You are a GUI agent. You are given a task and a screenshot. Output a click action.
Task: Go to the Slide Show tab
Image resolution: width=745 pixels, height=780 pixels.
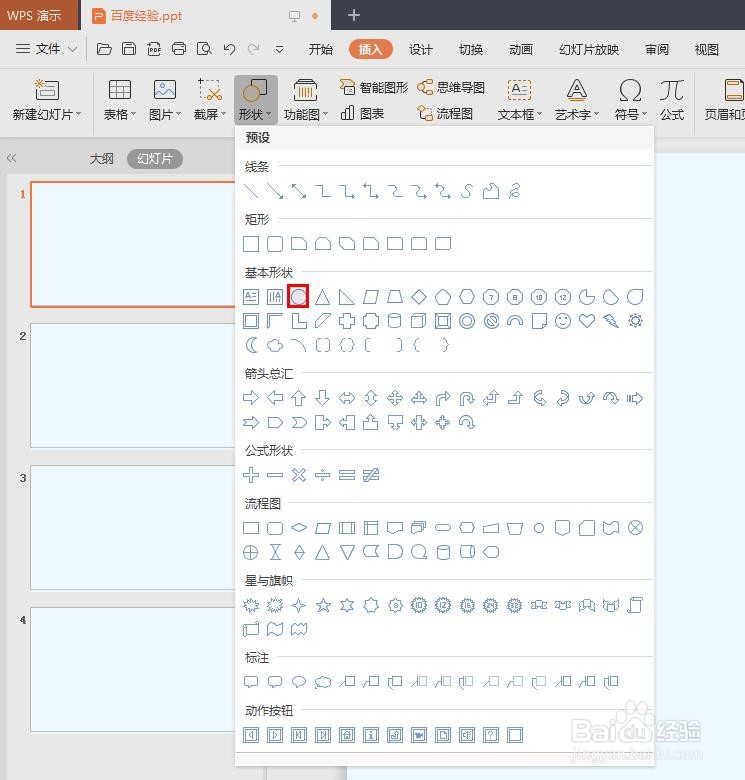coord(589,49)
